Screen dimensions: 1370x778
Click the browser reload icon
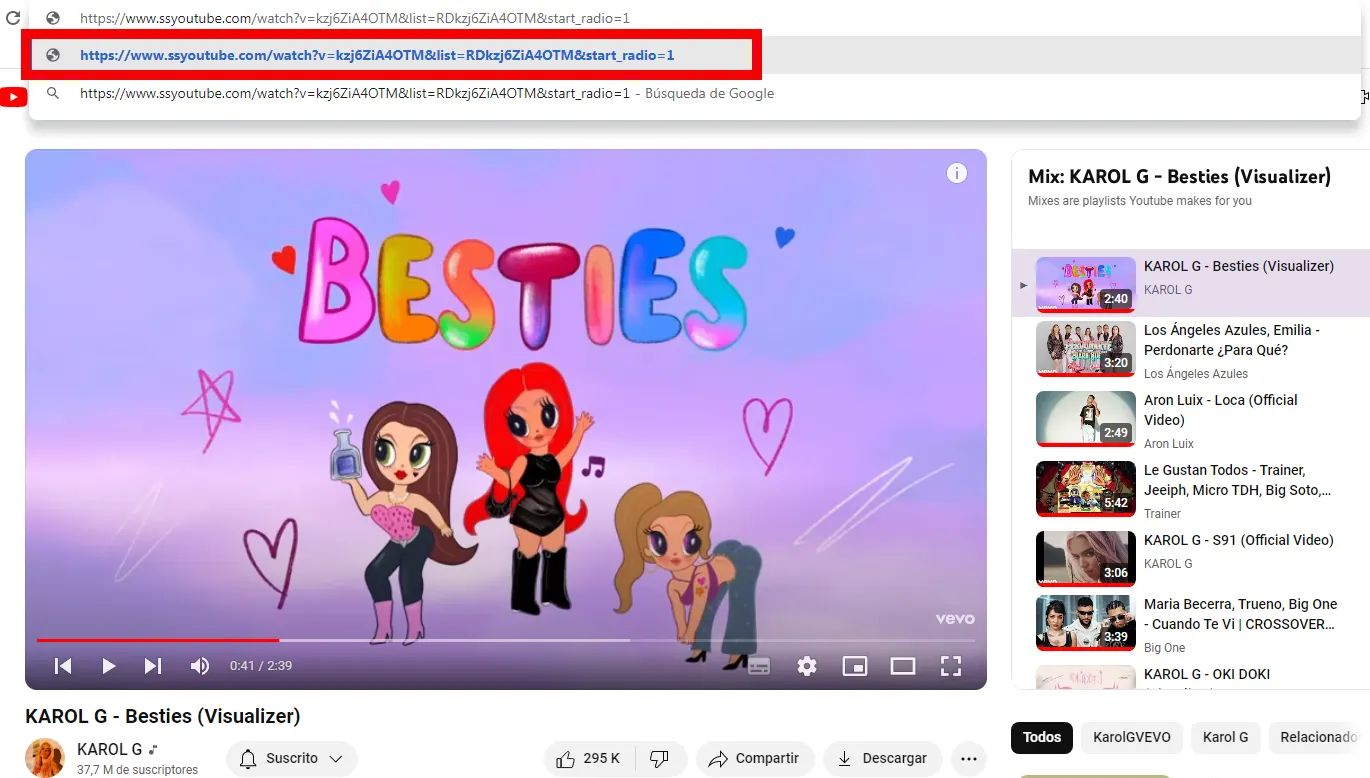[13, 18]
